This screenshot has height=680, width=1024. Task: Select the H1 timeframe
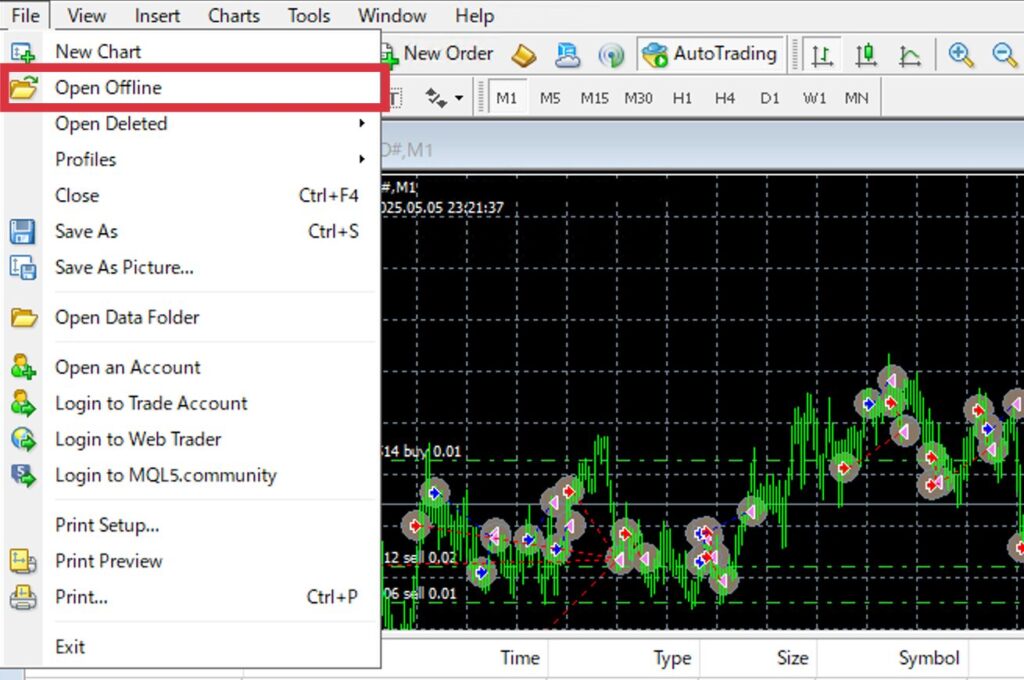[x=682, y=98]
